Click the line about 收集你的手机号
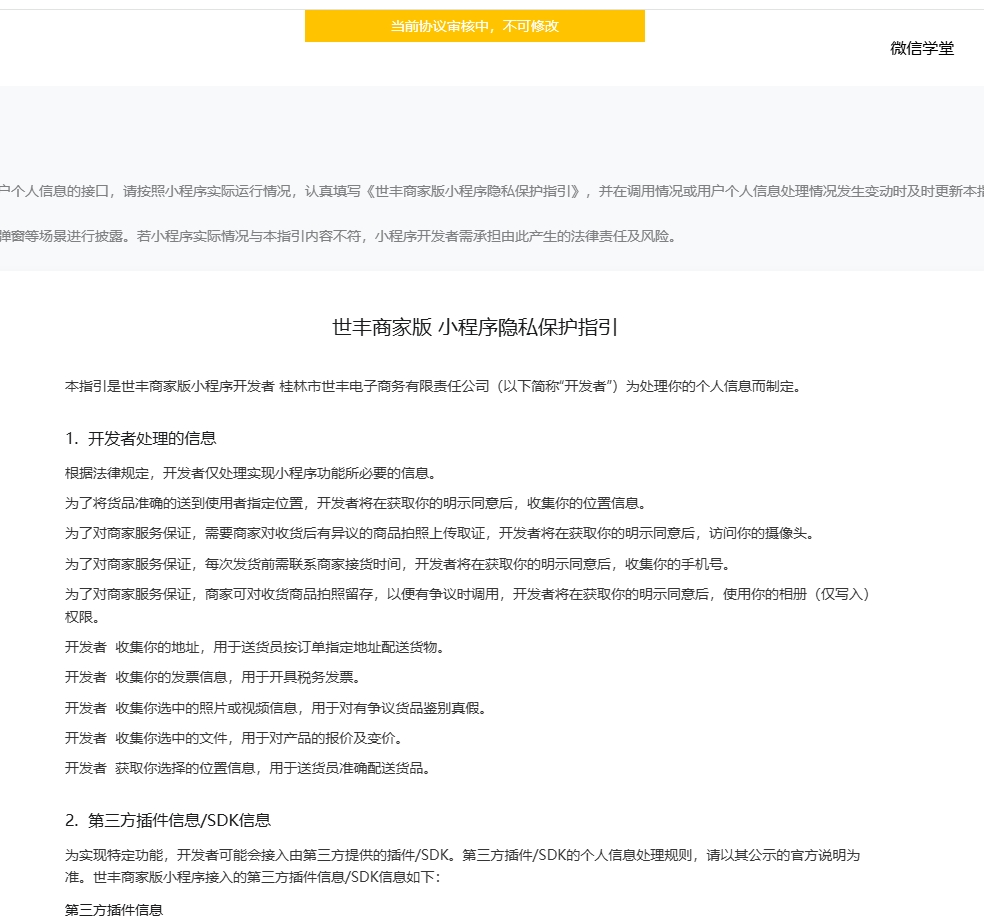 click(398, 564)
